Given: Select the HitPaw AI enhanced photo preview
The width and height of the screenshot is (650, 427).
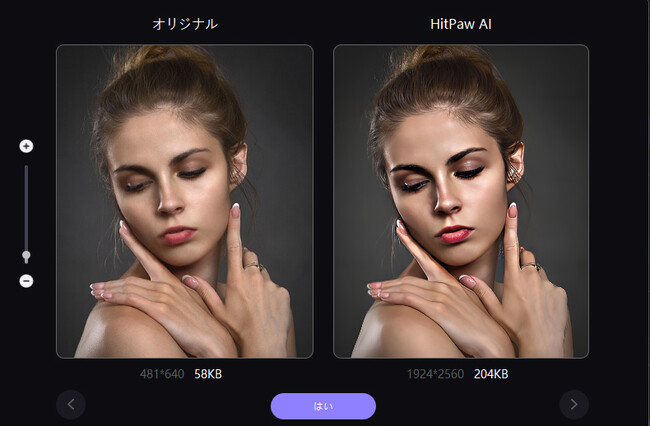Looking at the screenshot, I should point(461,201).
